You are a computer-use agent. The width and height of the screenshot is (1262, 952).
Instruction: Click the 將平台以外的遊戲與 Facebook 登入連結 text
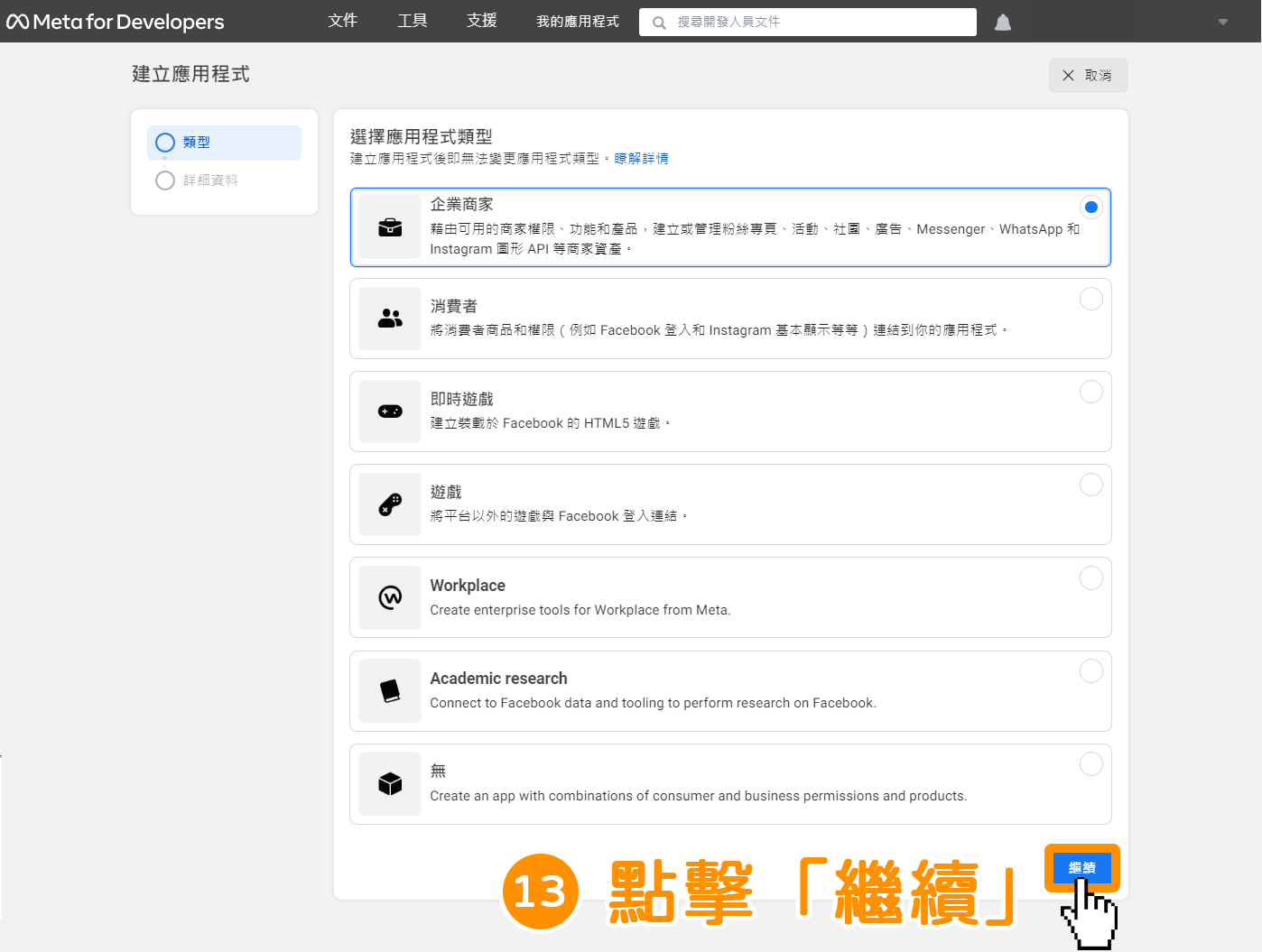tap(558, 516)
